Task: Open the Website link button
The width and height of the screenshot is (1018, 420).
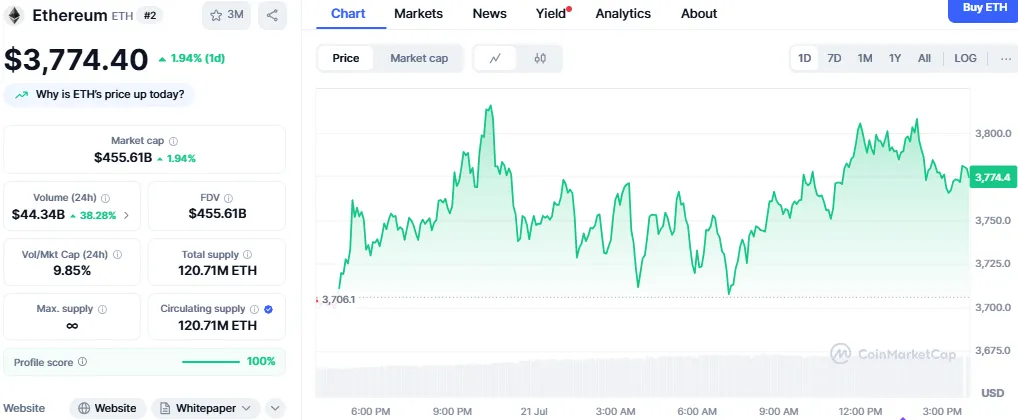Action: point(107,408)
